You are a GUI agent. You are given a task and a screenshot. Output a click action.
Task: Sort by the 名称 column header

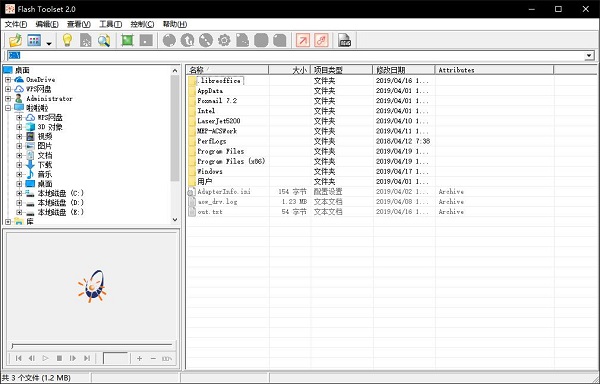point(228,70)
